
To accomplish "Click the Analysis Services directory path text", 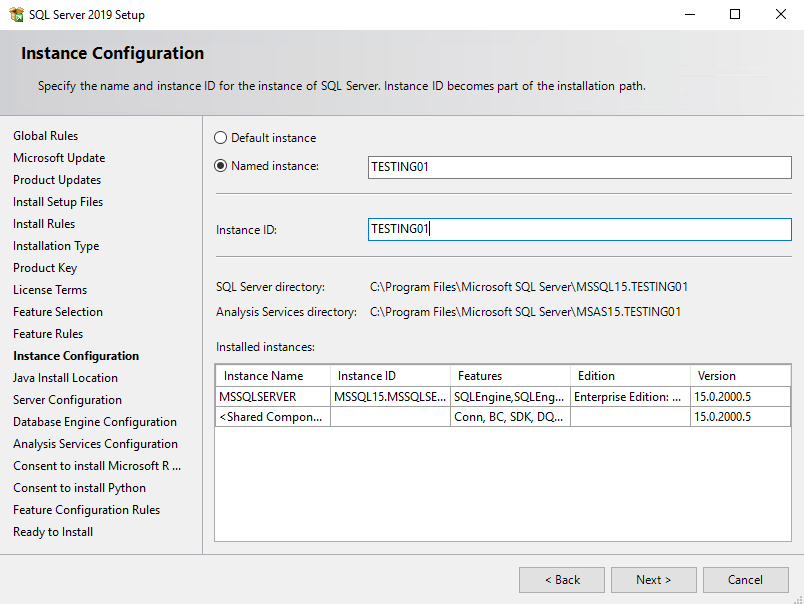I will 526,312.
